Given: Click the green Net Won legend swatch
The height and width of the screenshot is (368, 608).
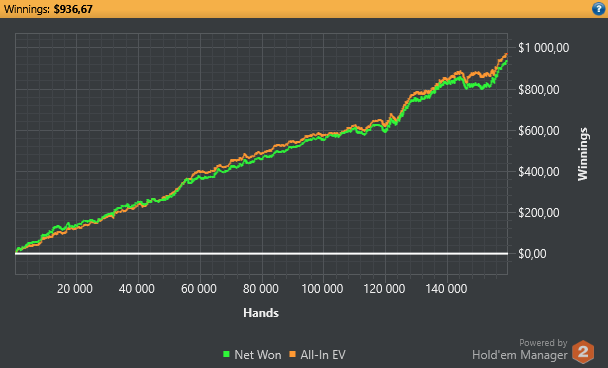Looking at the screenshot, I should pos(226,354).
